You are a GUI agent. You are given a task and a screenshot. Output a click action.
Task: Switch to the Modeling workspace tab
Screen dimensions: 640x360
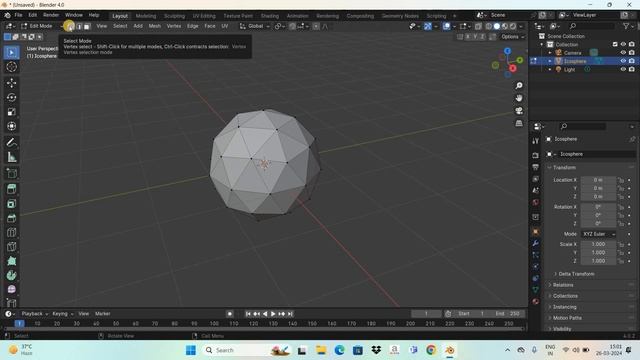pyautogui.click(x=146, y=16)
